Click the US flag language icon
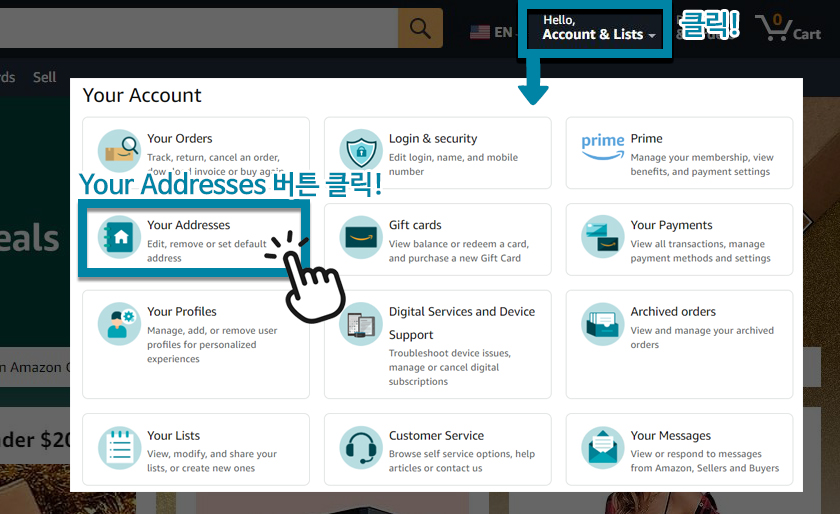 479,33
